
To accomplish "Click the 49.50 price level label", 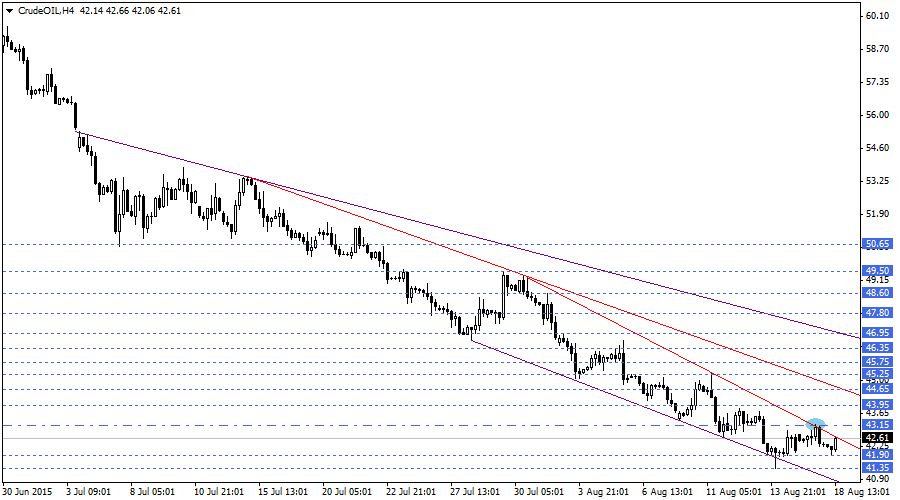I will (x=878, y=271).
